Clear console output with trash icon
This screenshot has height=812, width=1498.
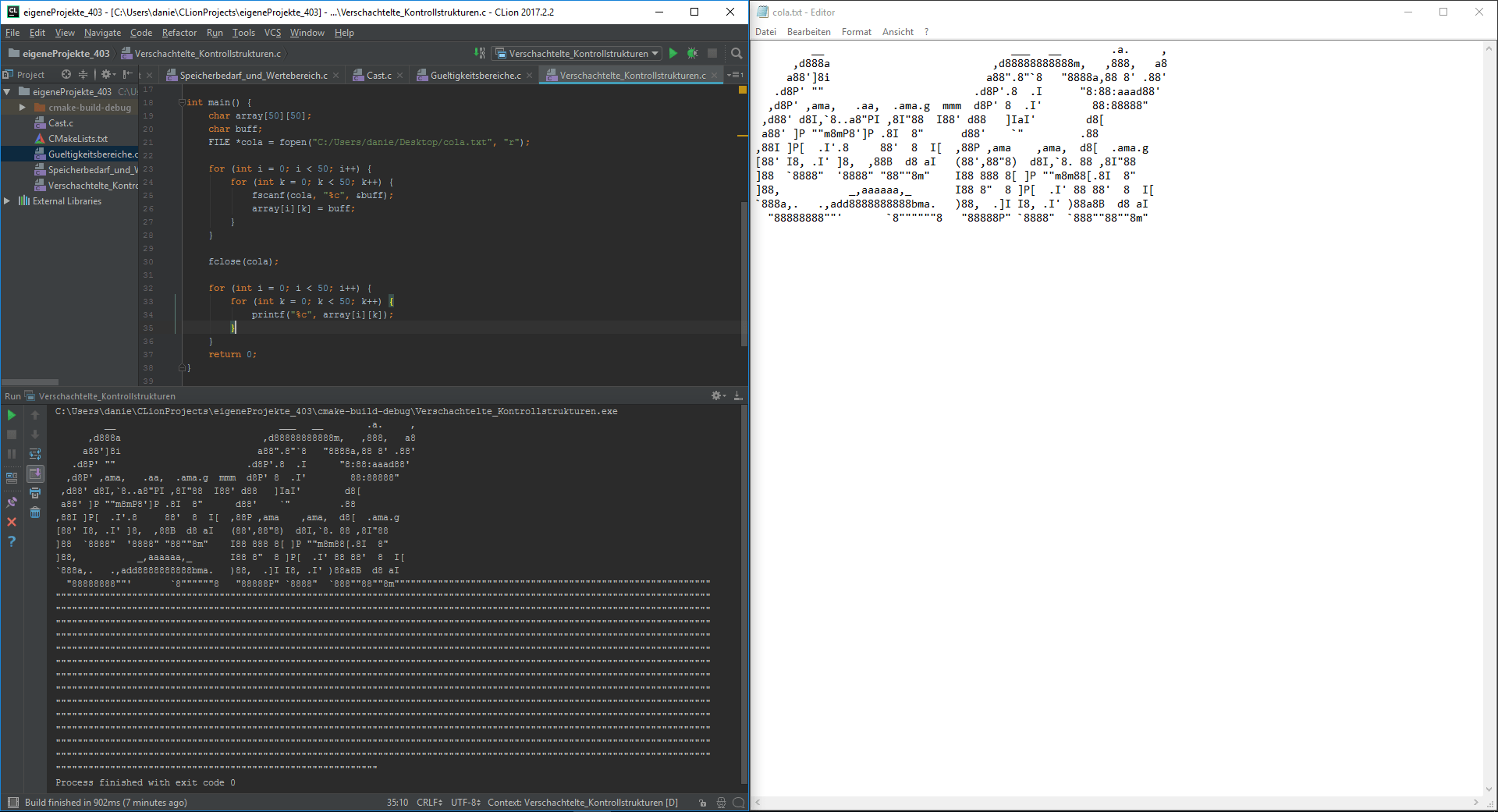[35, 512]
